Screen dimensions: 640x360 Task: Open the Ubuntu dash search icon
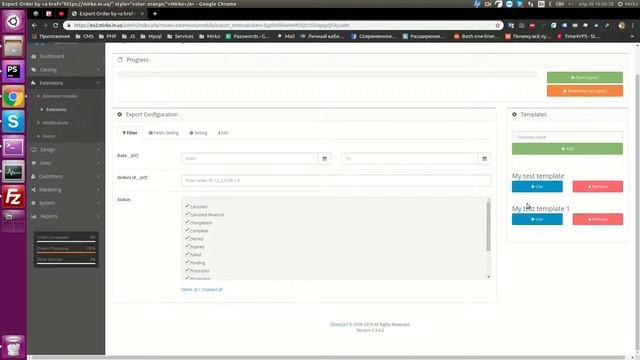pyautogui.click(x=13, y=21)
